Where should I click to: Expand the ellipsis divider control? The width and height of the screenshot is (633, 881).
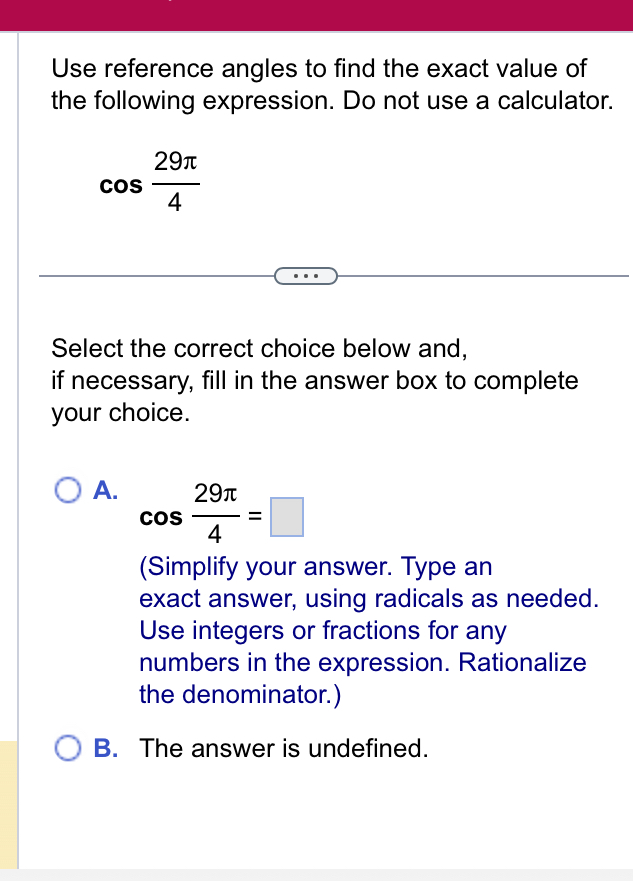(305, 275)
